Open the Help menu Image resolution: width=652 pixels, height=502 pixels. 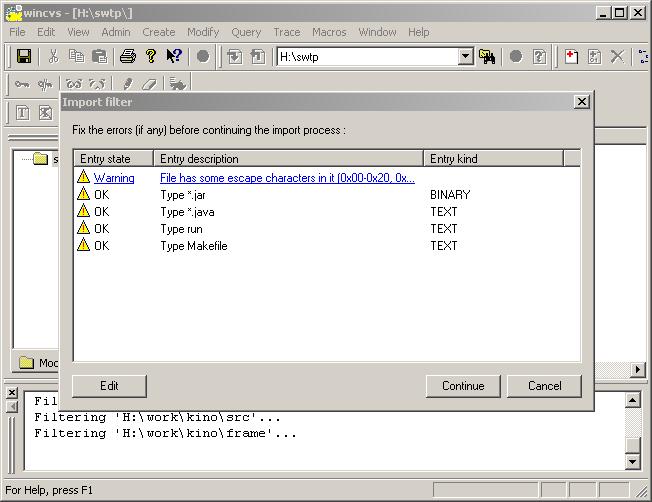[x=419, y=32]
